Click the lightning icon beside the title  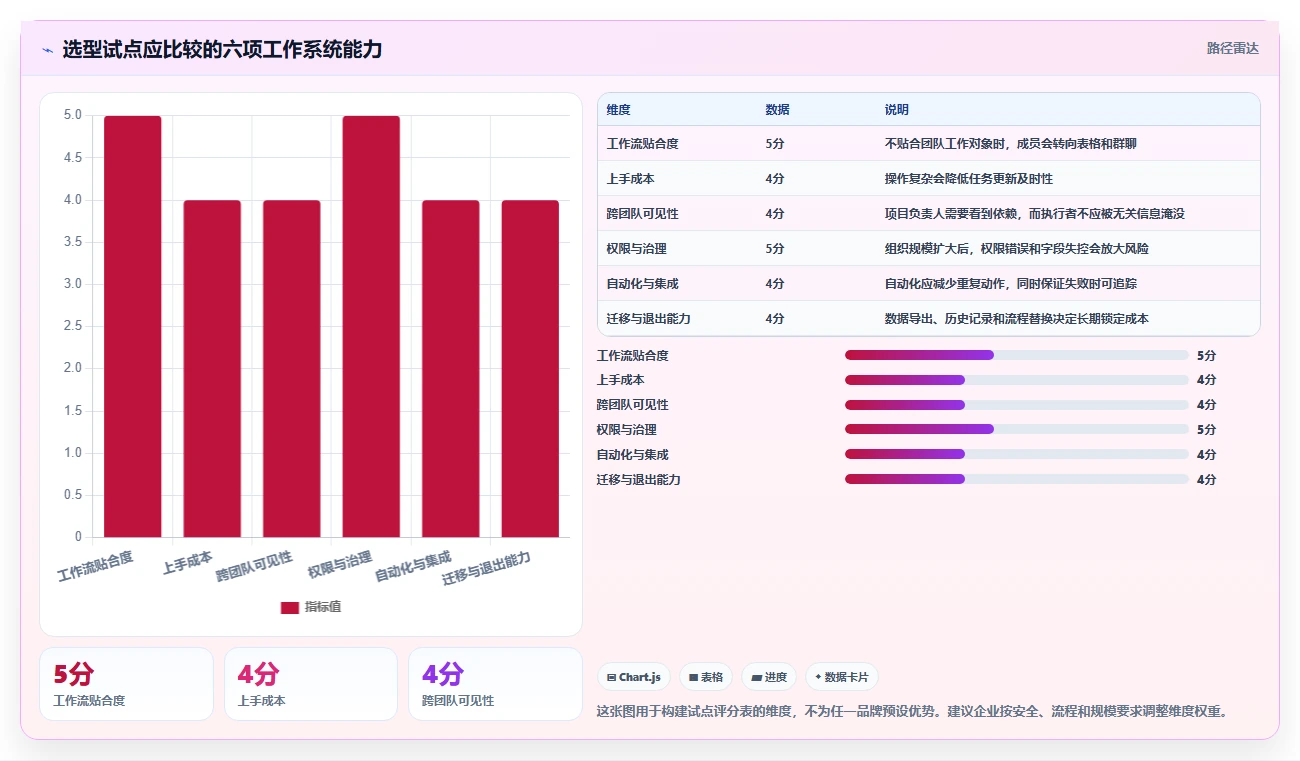pos(47,50)
